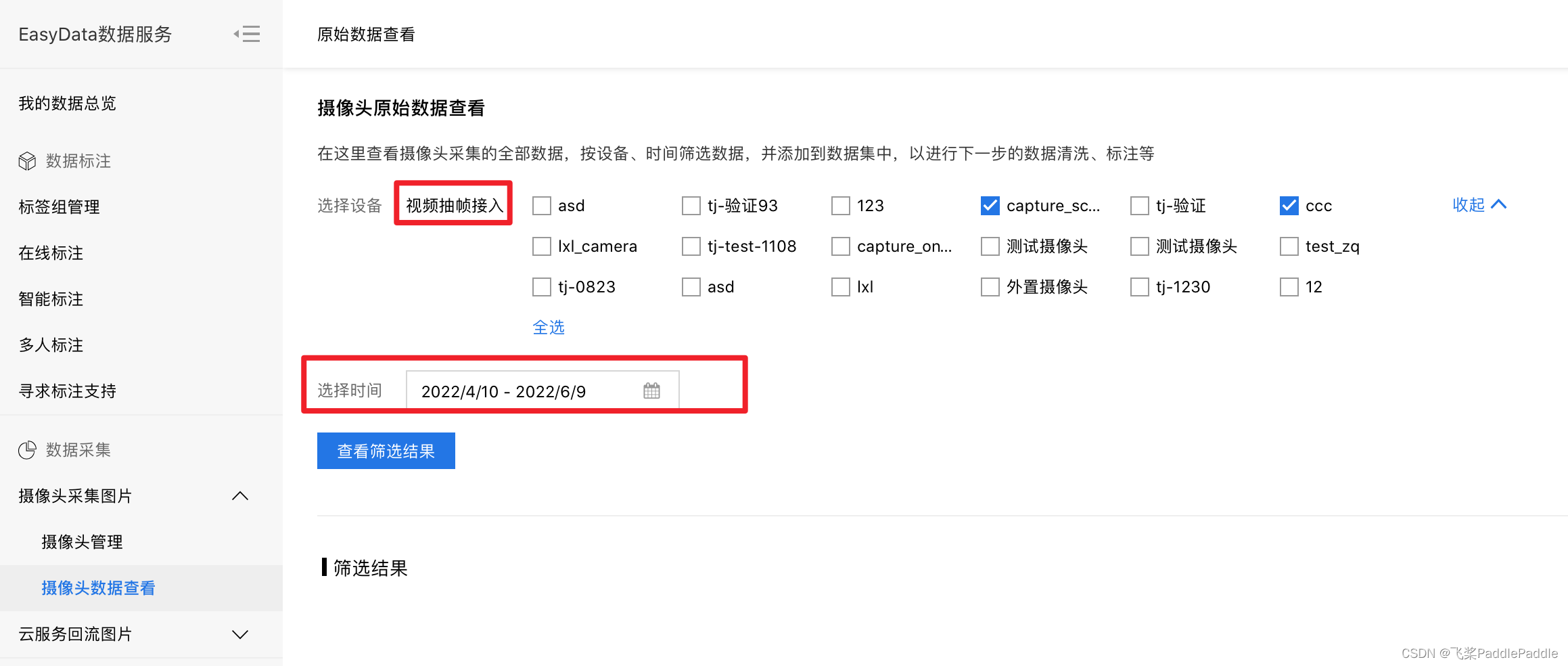Click the 筛选结果 heading
The width and height of the screenshot is (1568, 666).
(x=370, y=568)
